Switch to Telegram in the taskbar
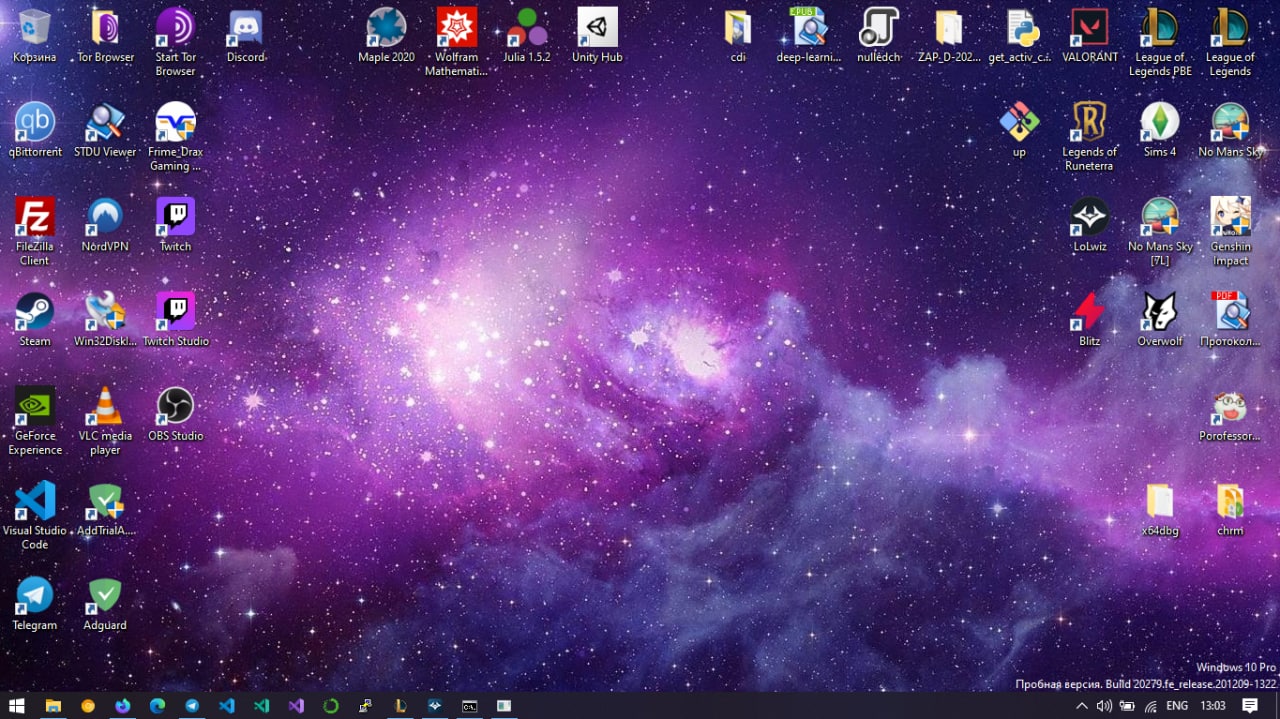The image size is (1280, 719). 192,705
